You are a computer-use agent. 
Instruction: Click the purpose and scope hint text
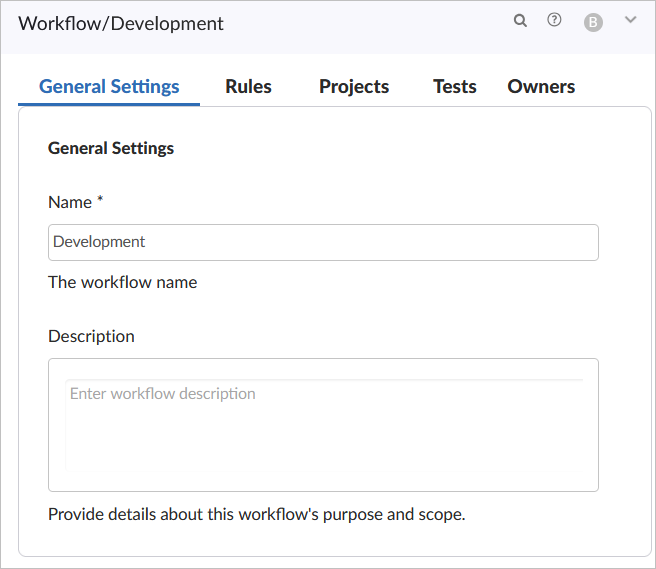256,515
